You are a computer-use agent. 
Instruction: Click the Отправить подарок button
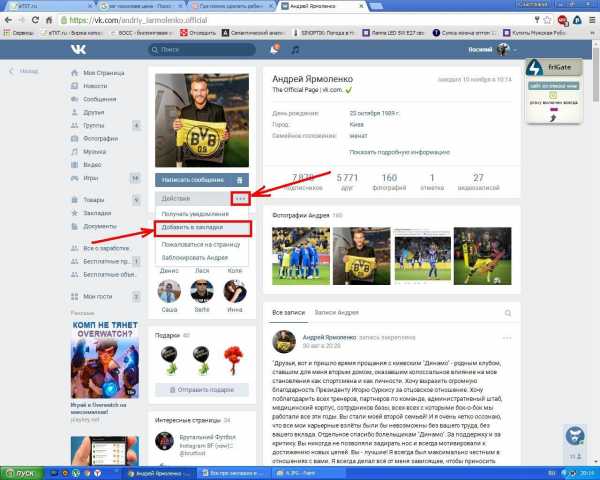pyautogui.click(x=202, y=390)
